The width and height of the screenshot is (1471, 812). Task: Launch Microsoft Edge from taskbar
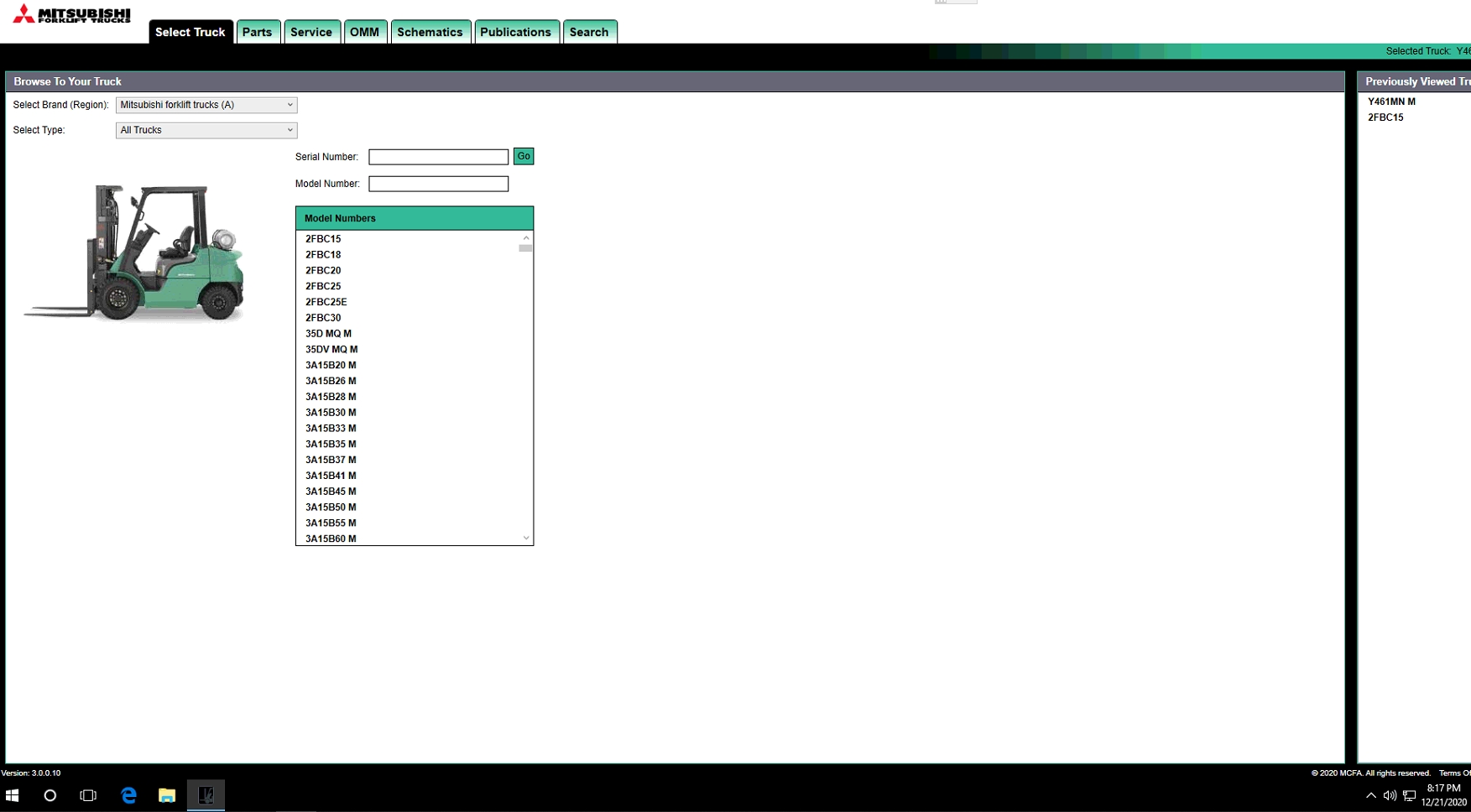click(x=128, y=795)
